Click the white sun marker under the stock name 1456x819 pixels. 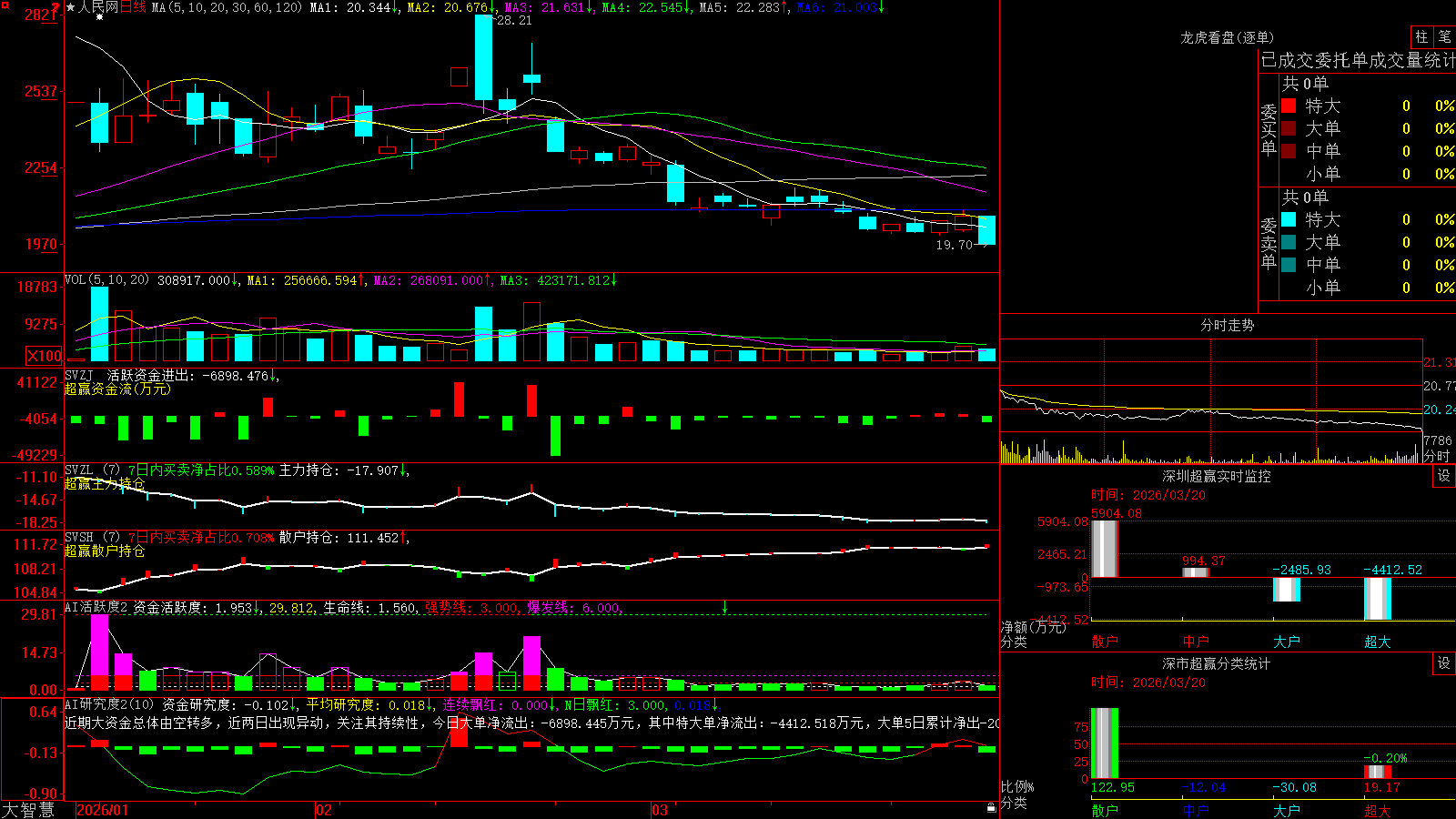coord(99,16)
